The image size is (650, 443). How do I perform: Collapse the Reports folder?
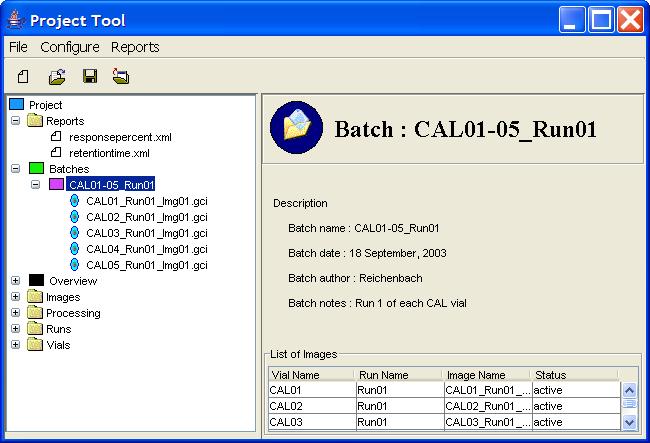15,121
